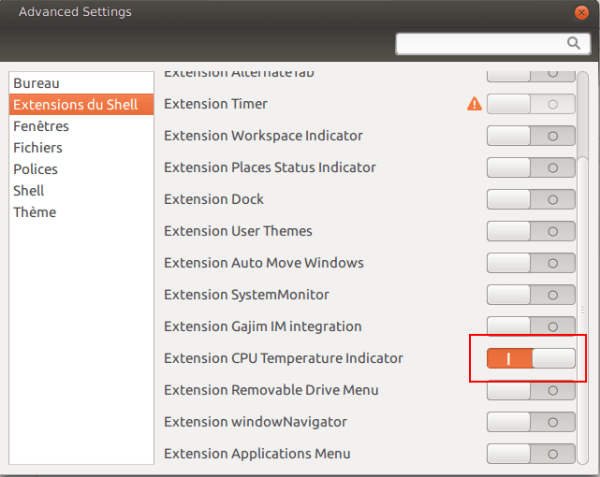
Task: Click the search magnifier icon
Action: pyautogui.click(x=574, y=43)
